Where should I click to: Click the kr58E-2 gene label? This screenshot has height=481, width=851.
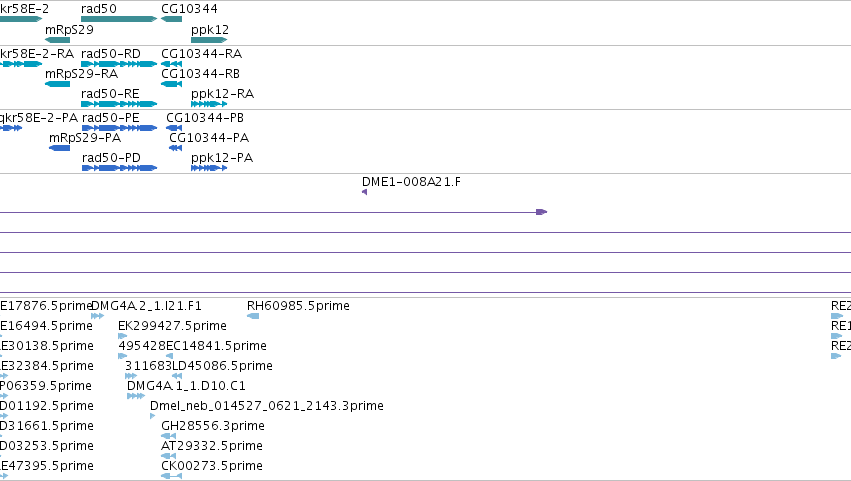[x=24, y=9]
